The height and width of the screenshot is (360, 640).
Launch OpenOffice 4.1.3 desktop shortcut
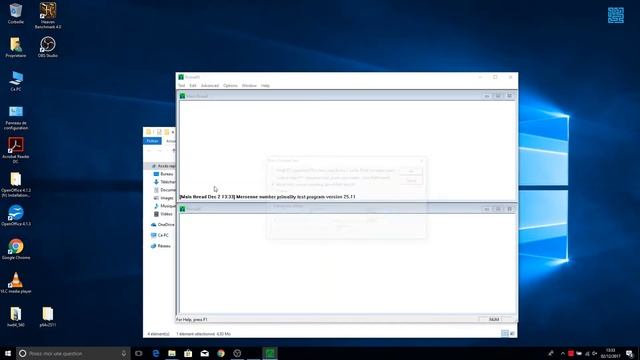(16, 216)
